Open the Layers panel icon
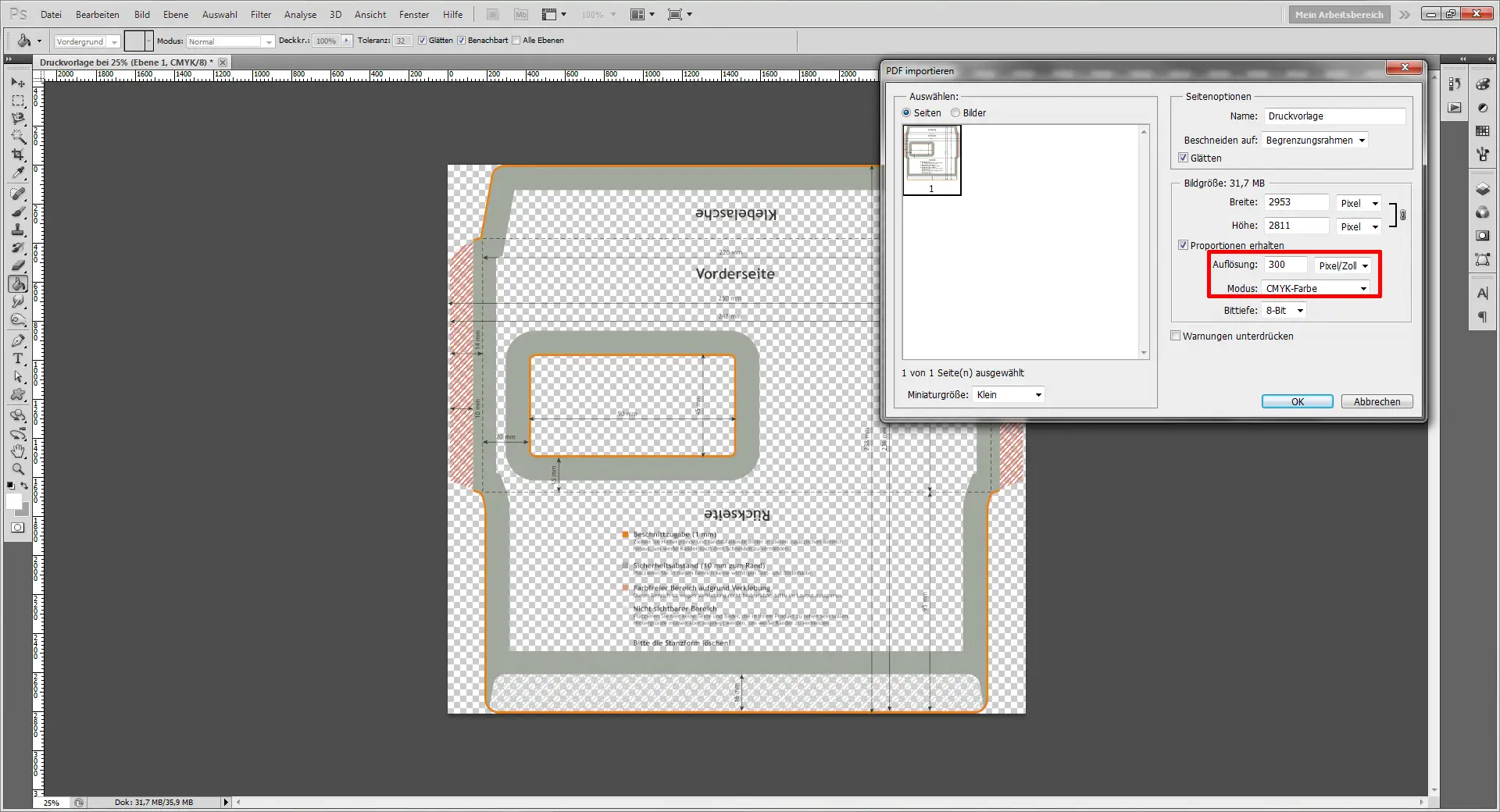Screen dimensions: 1500x812 pos(1482,190)
